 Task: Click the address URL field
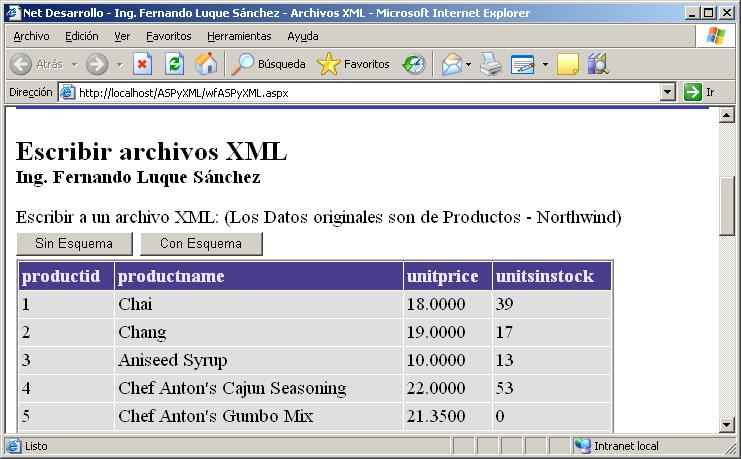[x=367, y=93]
